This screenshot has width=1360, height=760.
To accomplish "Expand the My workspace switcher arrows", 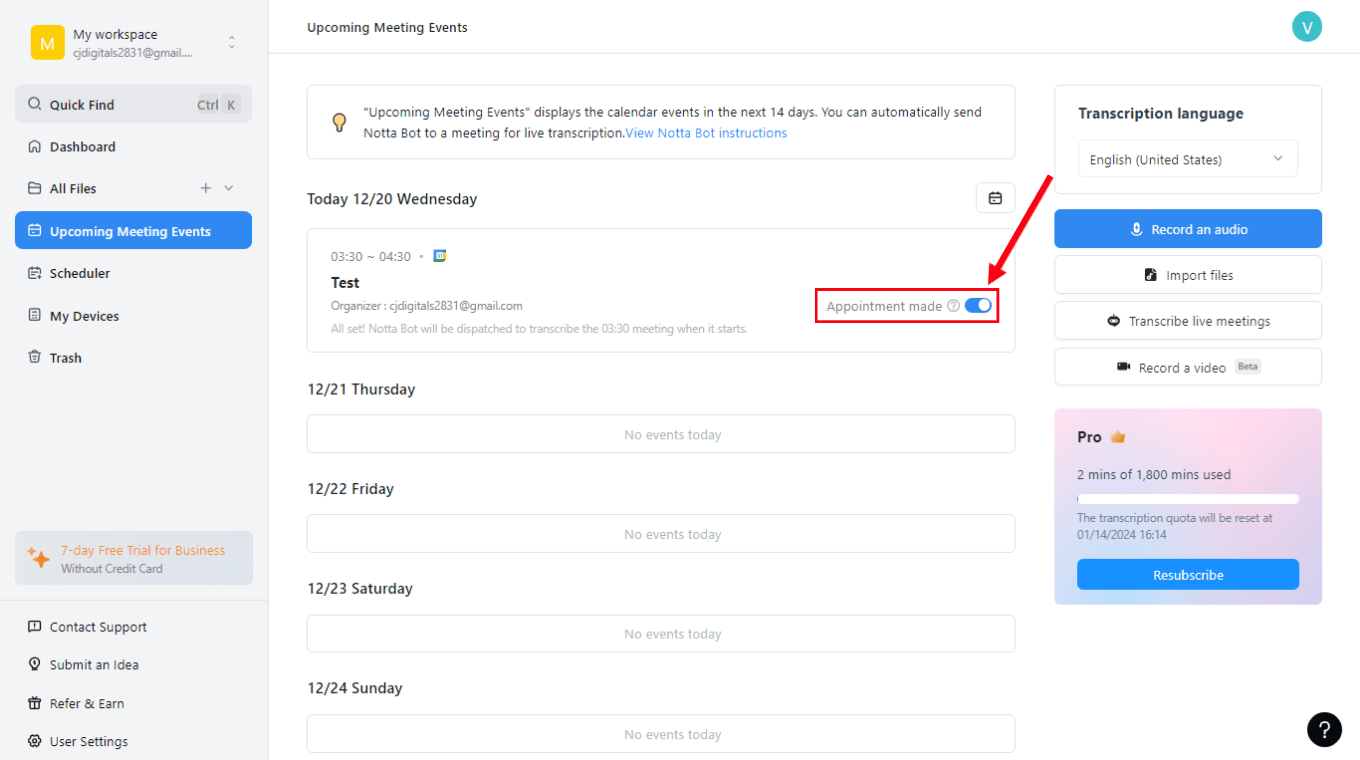I will (x=231, y=43).
